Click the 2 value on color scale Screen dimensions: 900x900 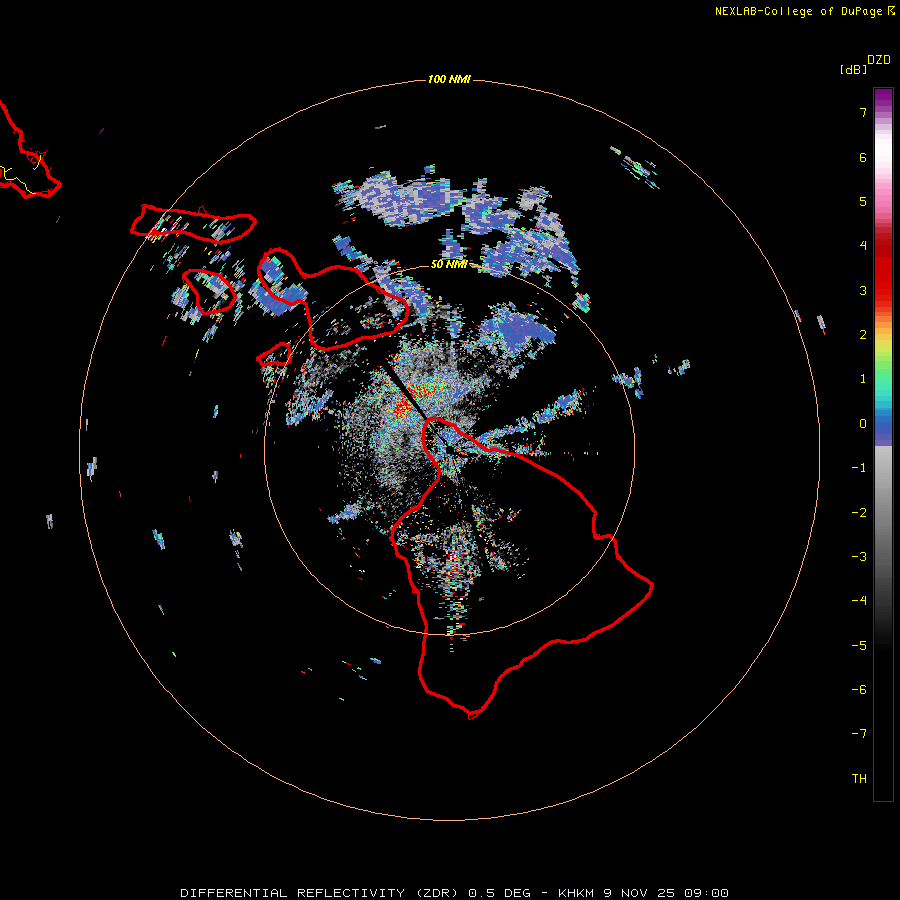[863, 335]
